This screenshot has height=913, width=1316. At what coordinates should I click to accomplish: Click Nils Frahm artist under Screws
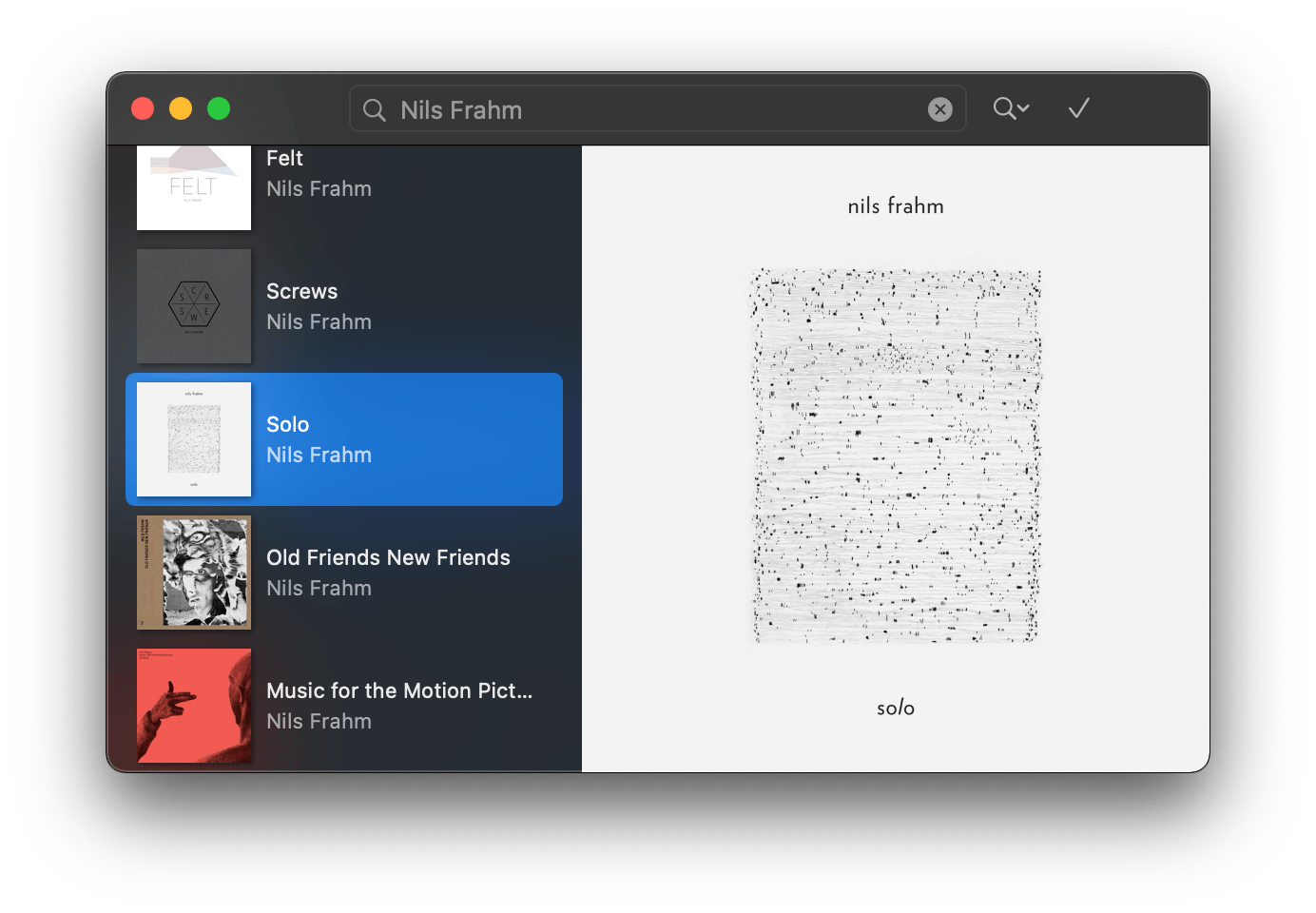(319, 321)
